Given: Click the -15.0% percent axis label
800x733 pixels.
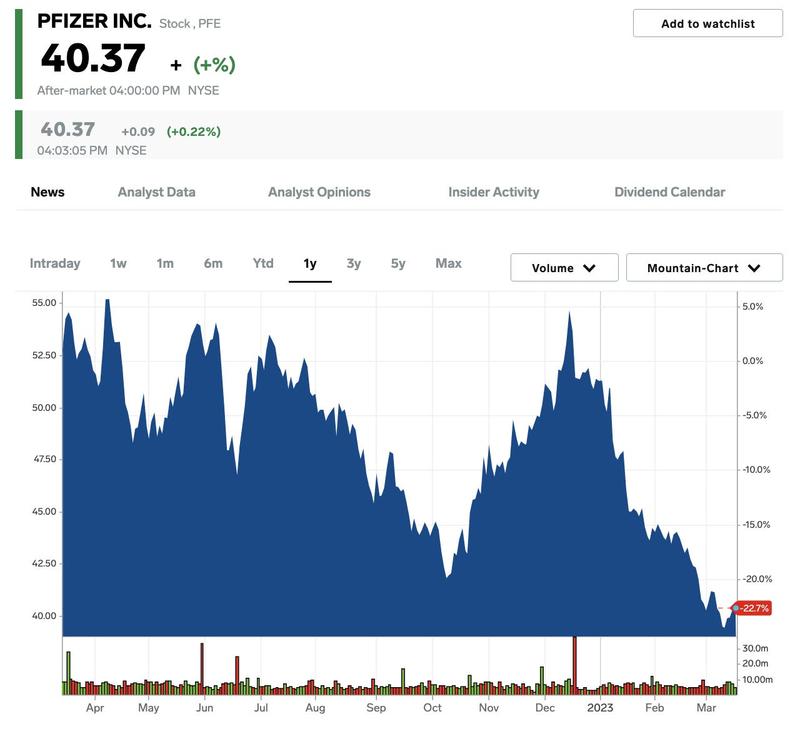Looking at the screenshot, I should (x=756, y=525).
